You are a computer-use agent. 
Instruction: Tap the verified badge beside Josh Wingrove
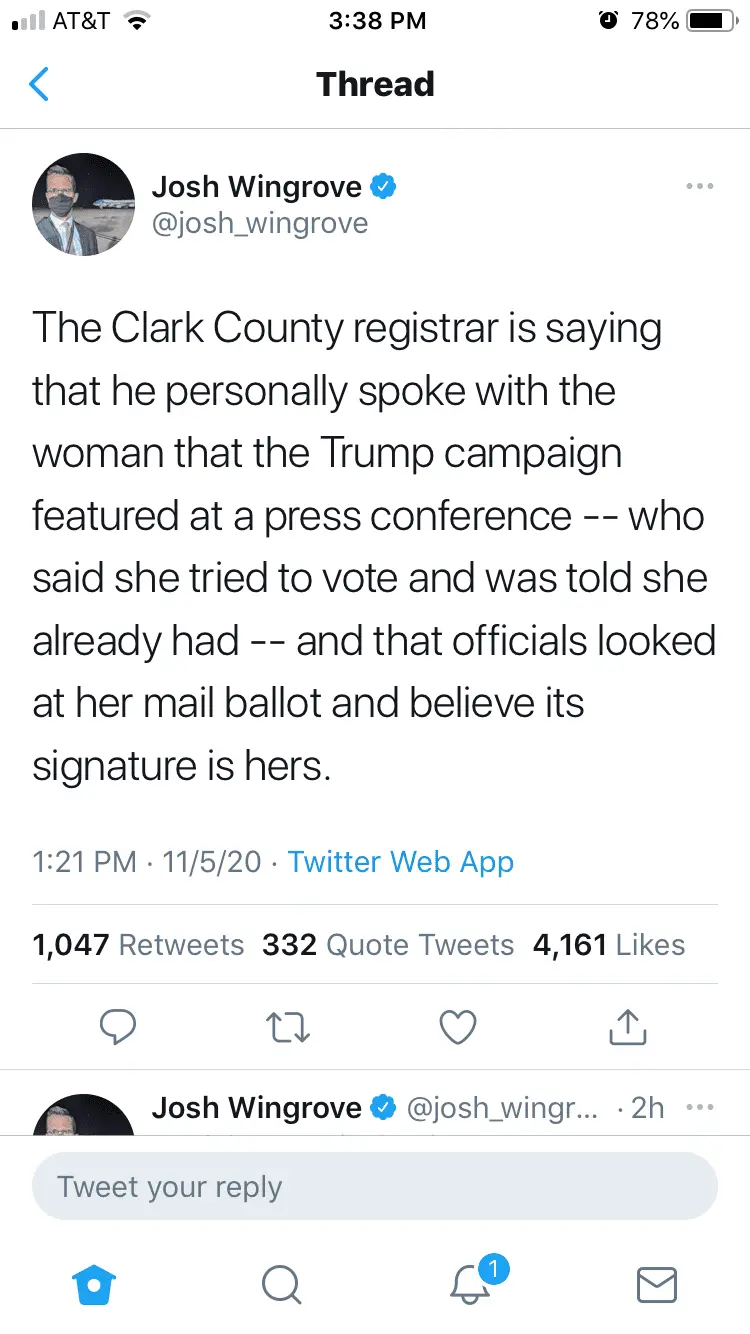point(384,186)
